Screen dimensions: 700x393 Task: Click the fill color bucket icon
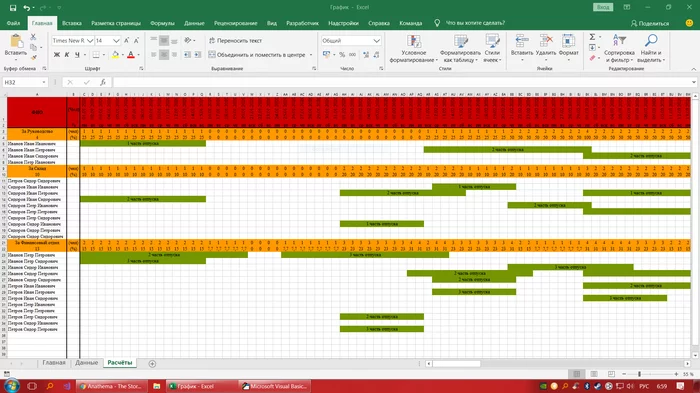pyautogui.click(x=115, y=55)
